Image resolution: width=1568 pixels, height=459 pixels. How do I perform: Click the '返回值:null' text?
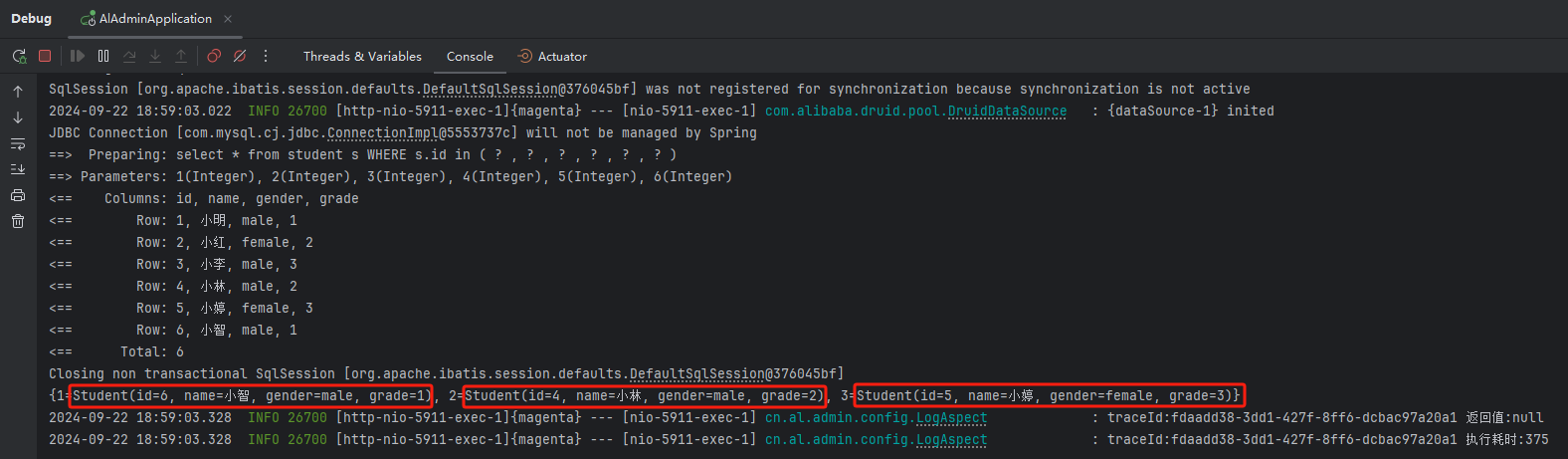[x=1504, y=418]
